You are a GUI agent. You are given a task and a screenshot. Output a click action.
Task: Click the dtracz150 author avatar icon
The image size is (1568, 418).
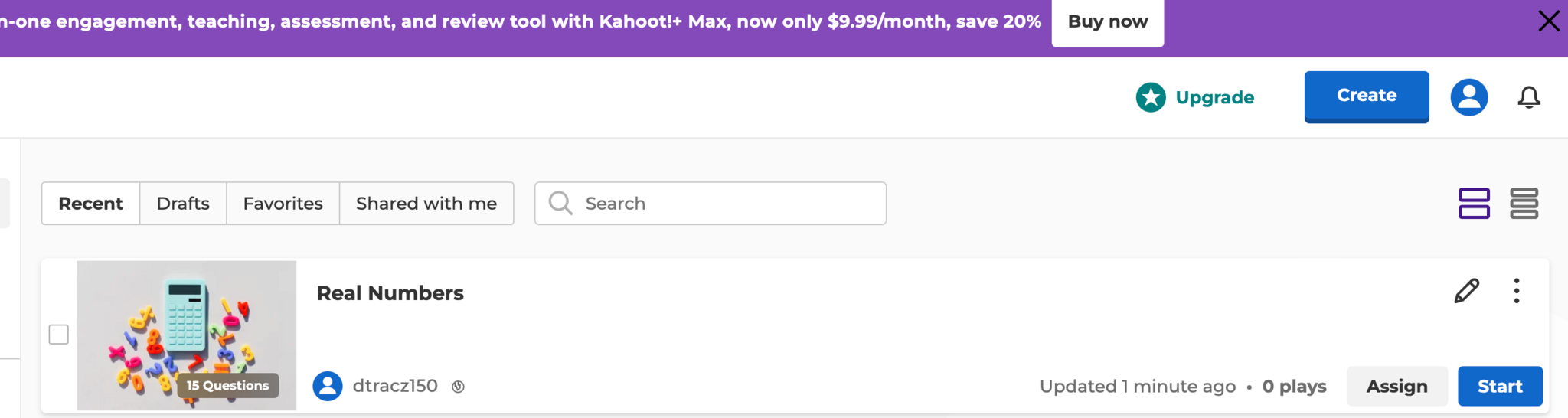click(x=328, y=386)
